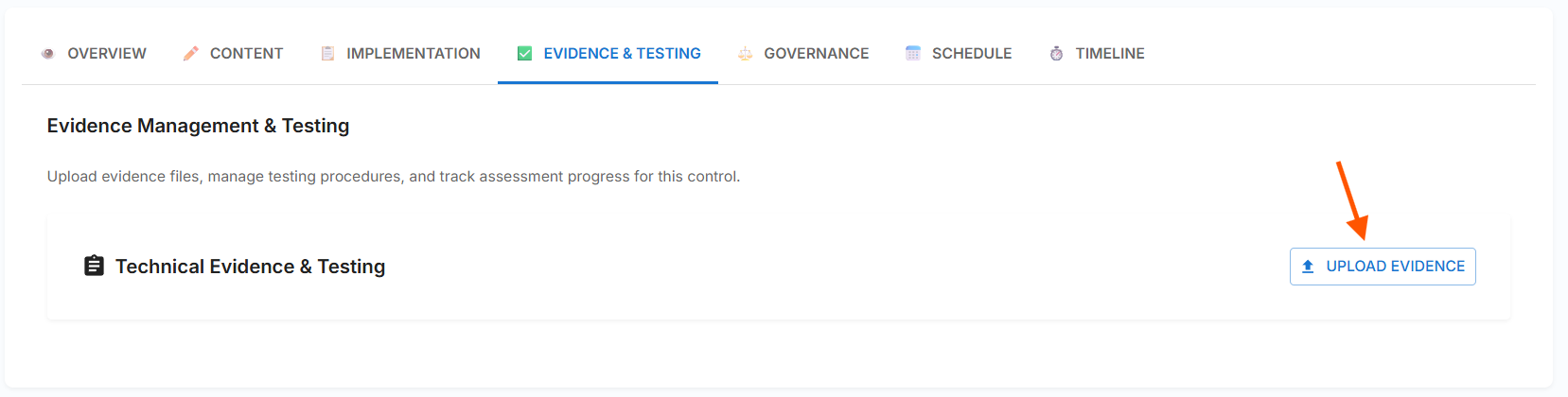
Task: Switch to the Overview tab
Action: click(x=107, y=54)
